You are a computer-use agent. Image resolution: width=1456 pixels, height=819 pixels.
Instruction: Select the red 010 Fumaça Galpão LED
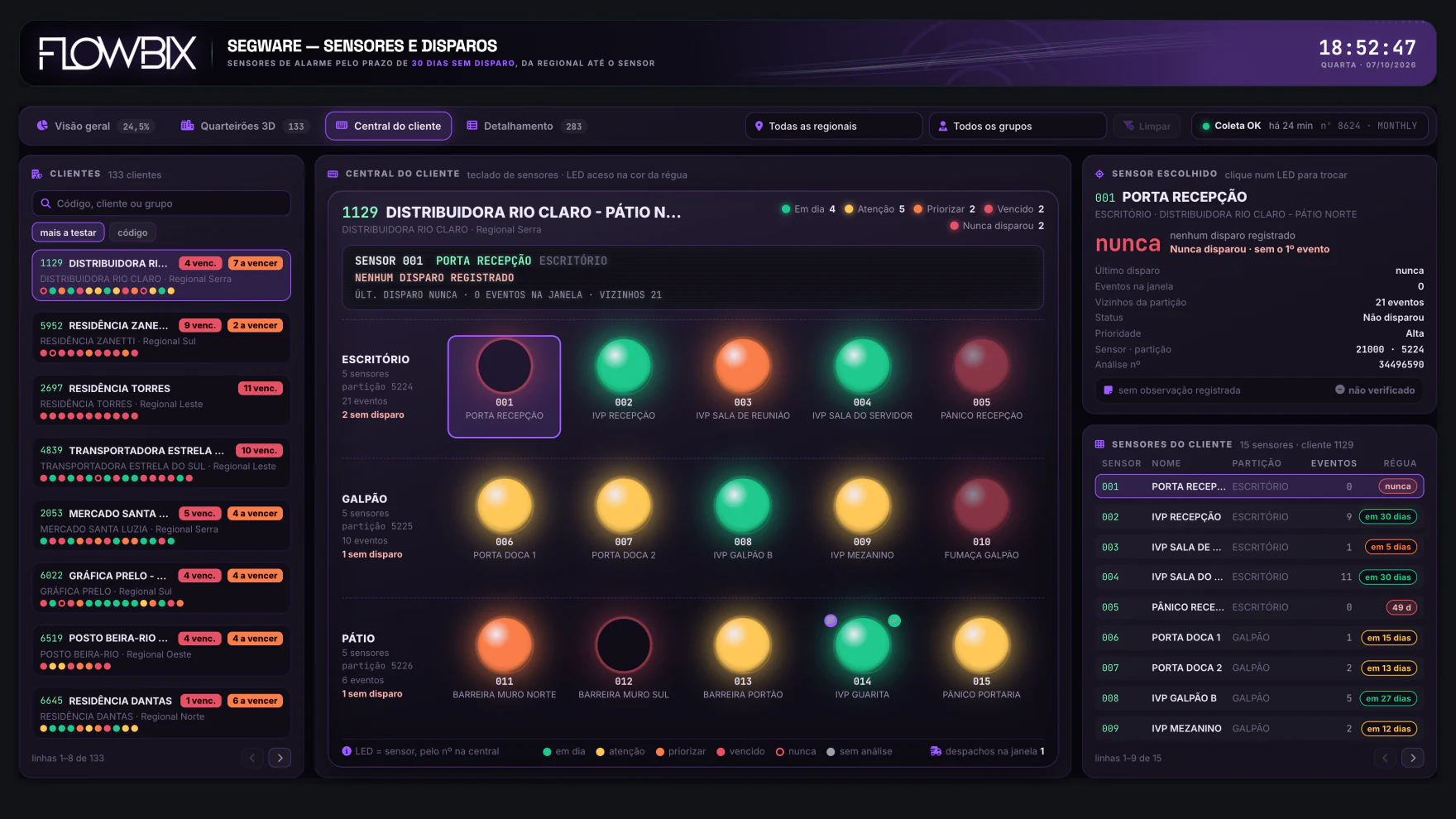point(981,505)
